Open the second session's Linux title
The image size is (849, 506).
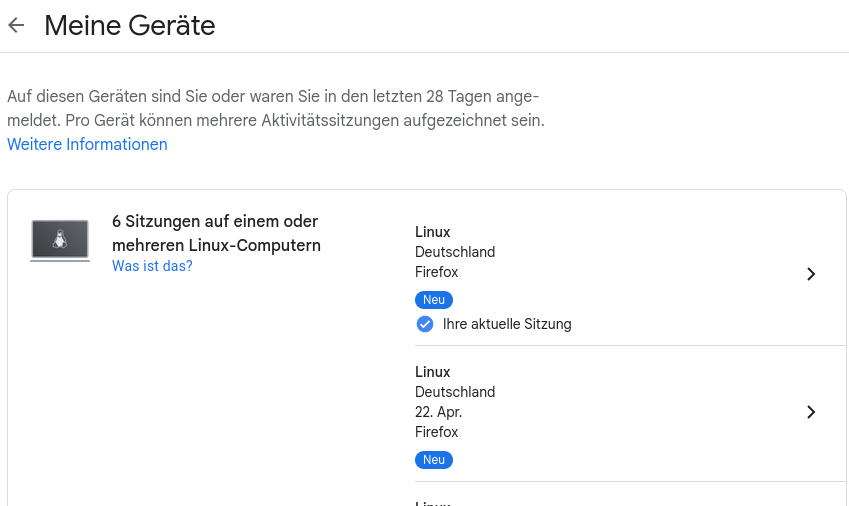(433, 372)
